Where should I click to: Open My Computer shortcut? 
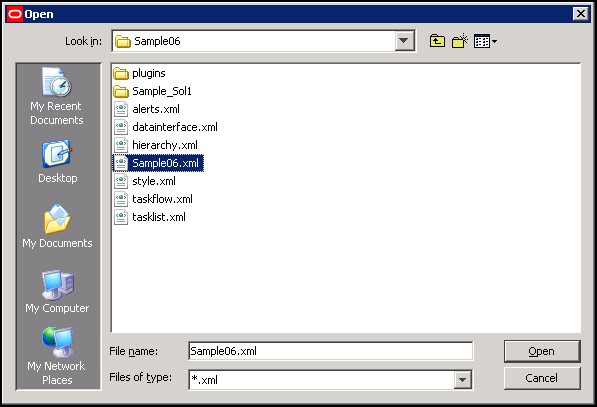pyautogui.click(x=57, y=292)
